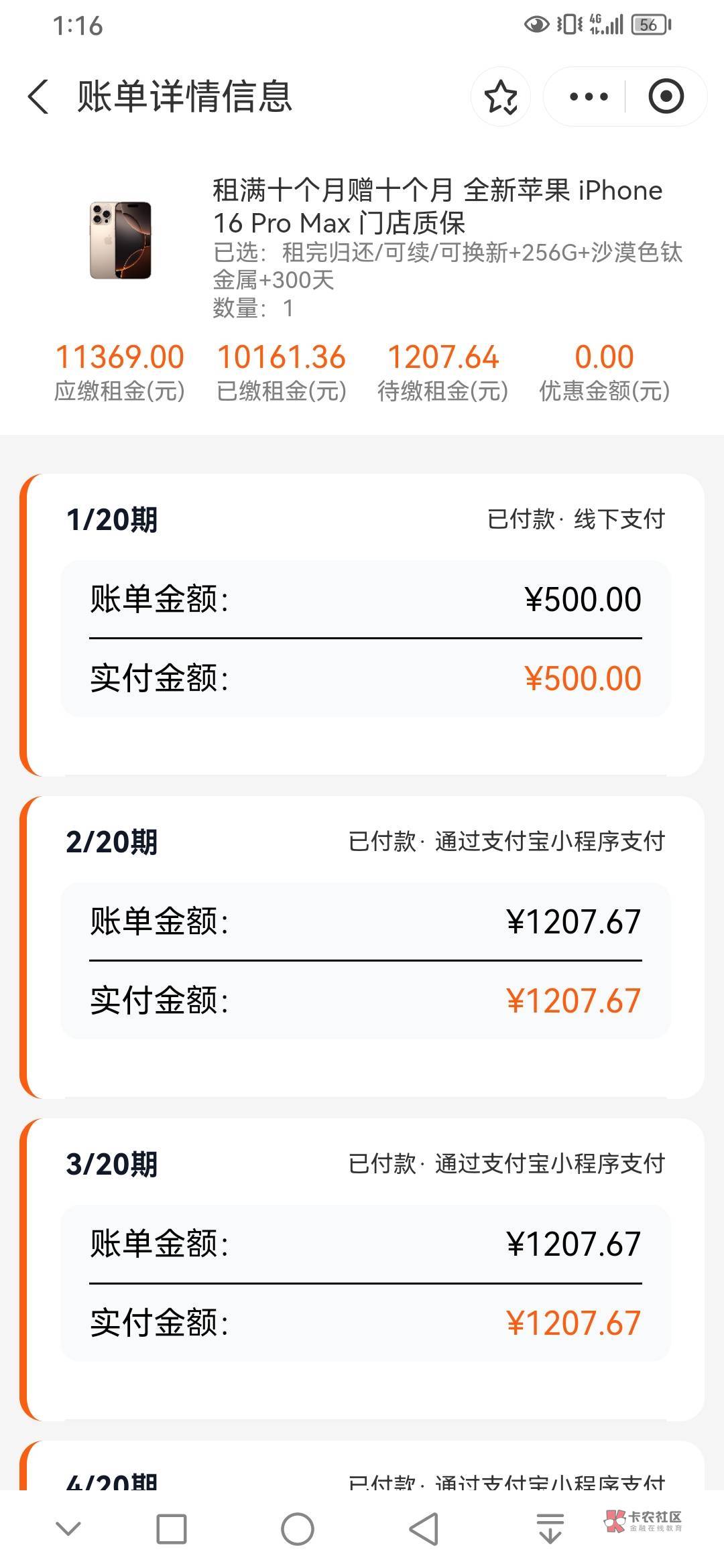The image size is (724, 1568).
Task: Open the three-dot more options menu
Action: coord(589,96)
